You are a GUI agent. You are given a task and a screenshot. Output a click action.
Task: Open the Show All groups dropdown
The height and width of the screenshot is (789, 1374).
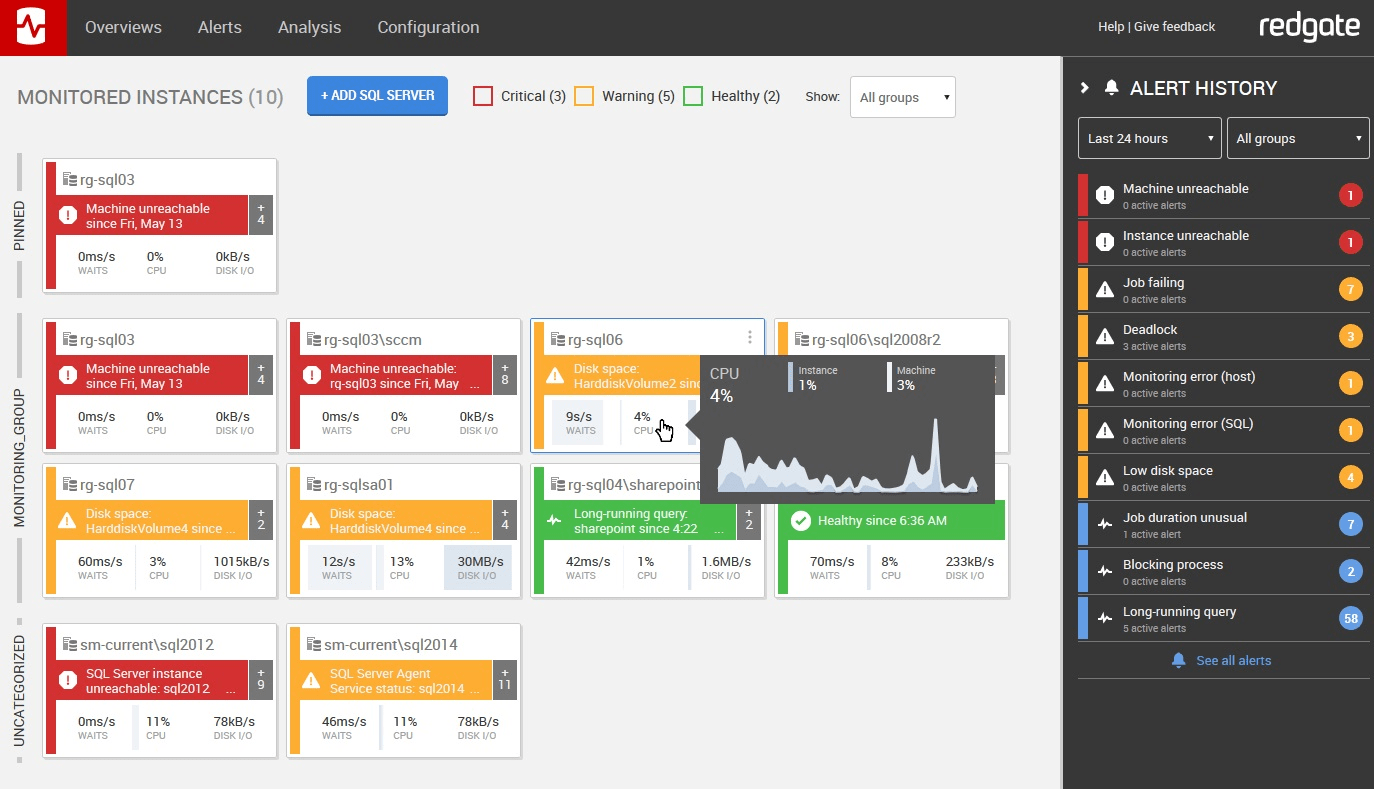point(901,97)
